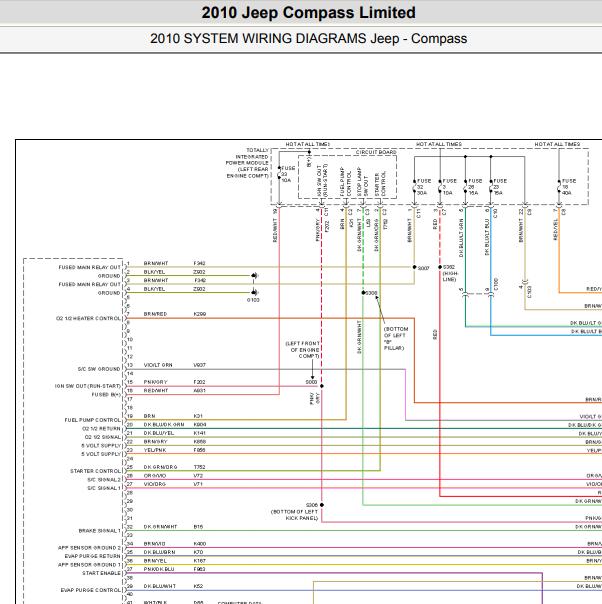Screen dimensions: 602x604
Task: Click the 'S/C SW GROUND' pin label
Action: (99, 369)
